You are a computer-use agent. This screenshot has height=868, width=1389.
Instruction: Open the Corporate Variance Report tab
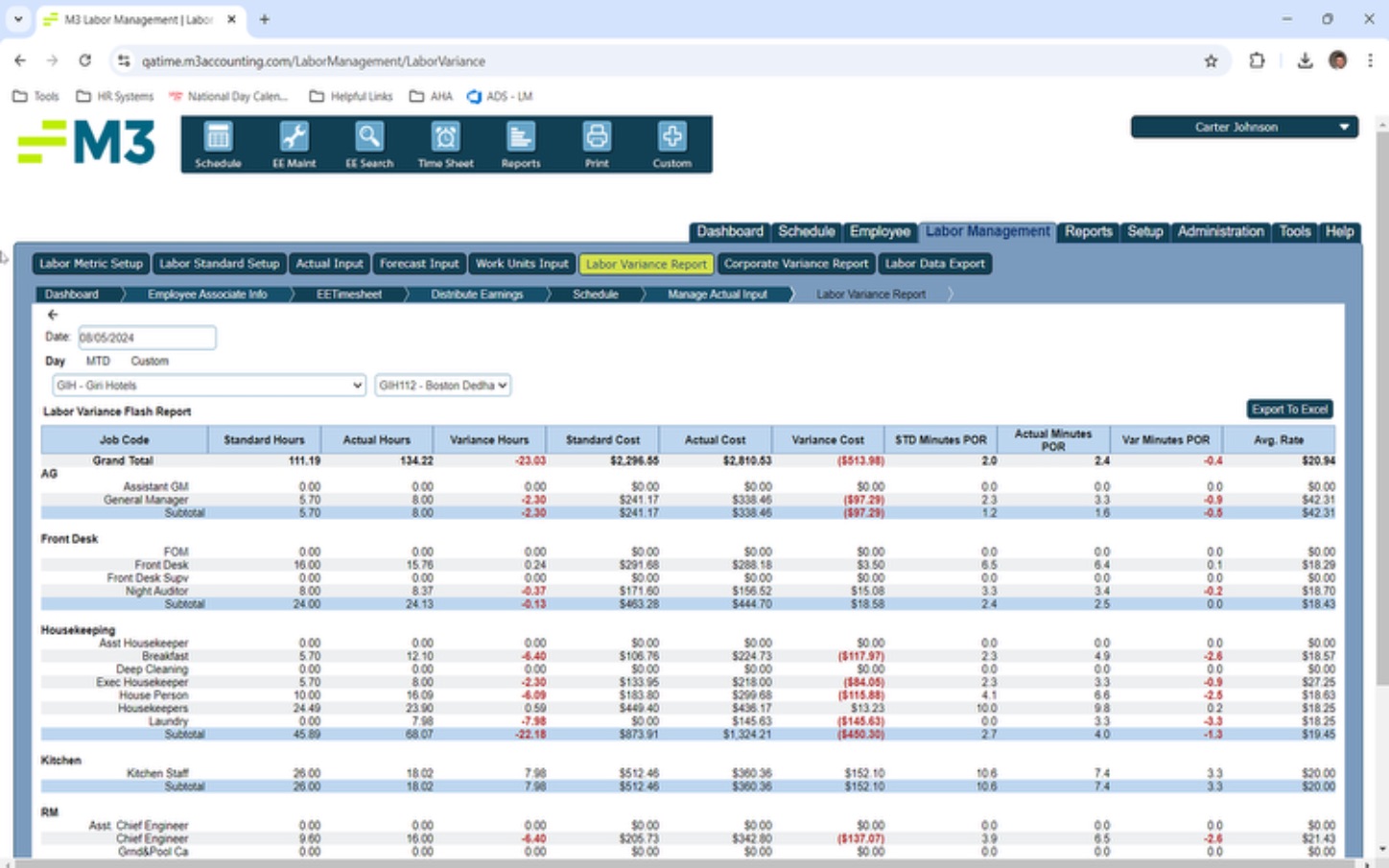click(x=795, y=264)
